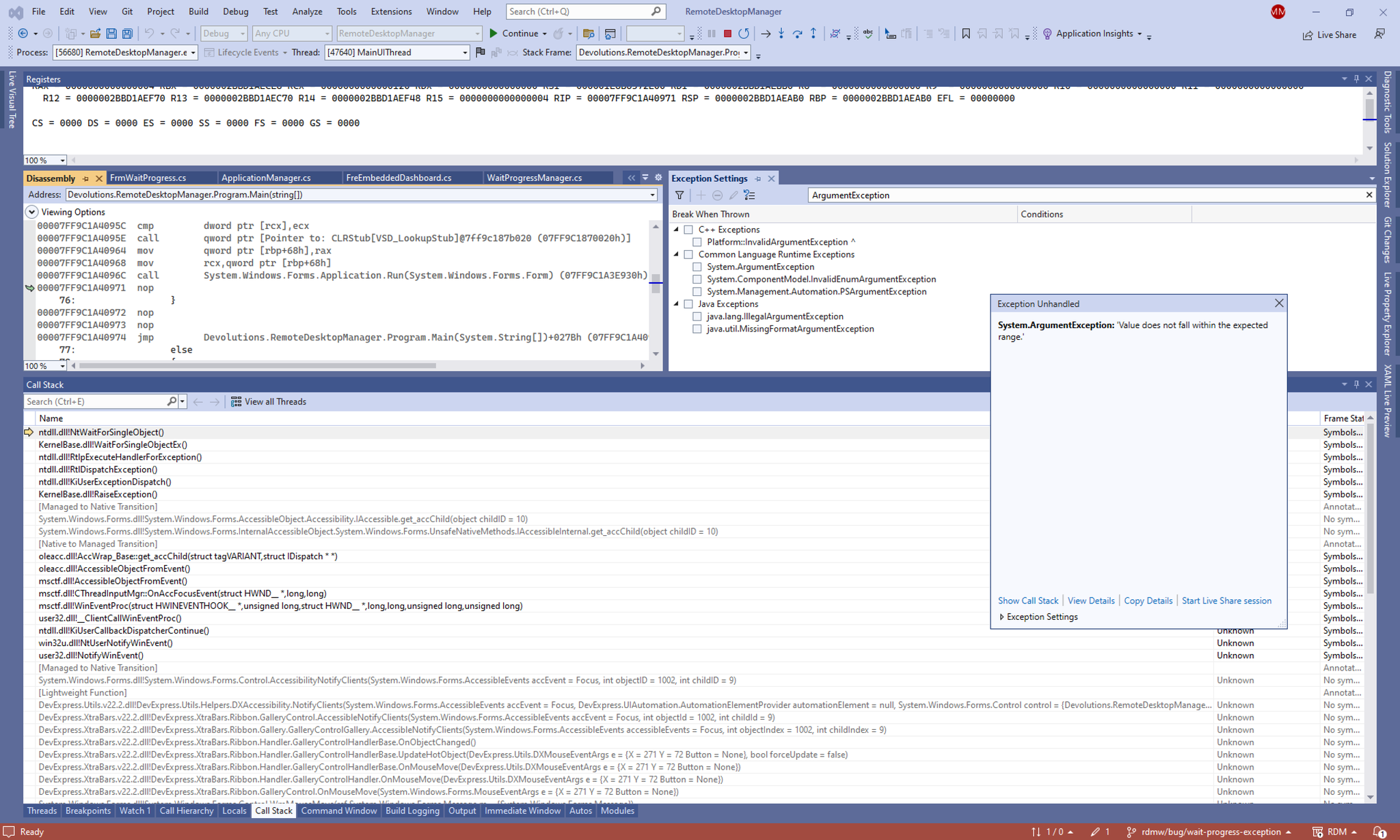Click Show Call Stack link in exception popup
1400x840 pixels.
click(x=1027, y=601)
